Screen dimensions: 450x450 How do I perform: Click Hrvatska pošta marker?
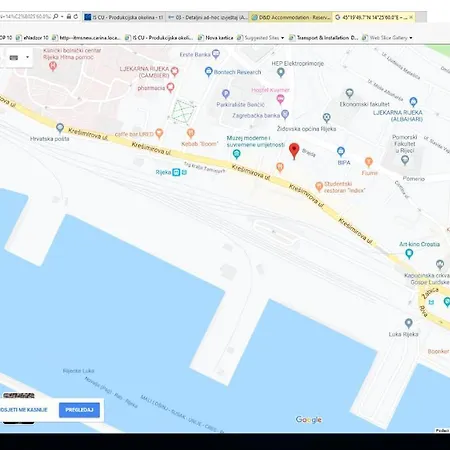(x=60, y=127)
